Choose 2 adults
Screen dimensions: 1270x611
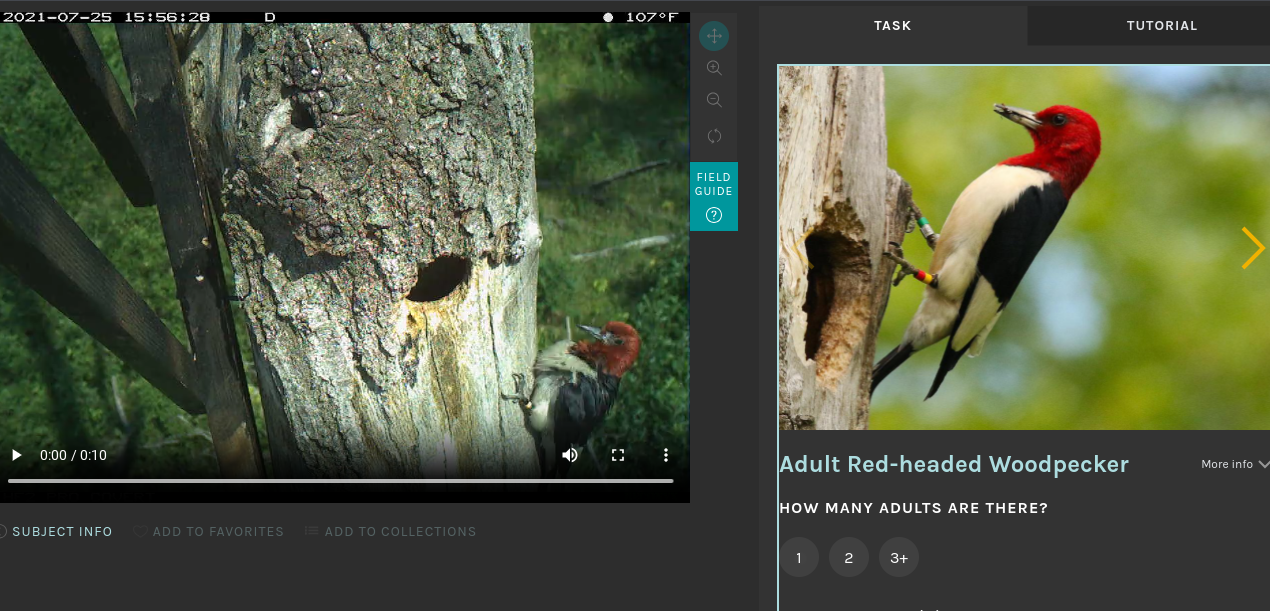click(x=849, y=558)
